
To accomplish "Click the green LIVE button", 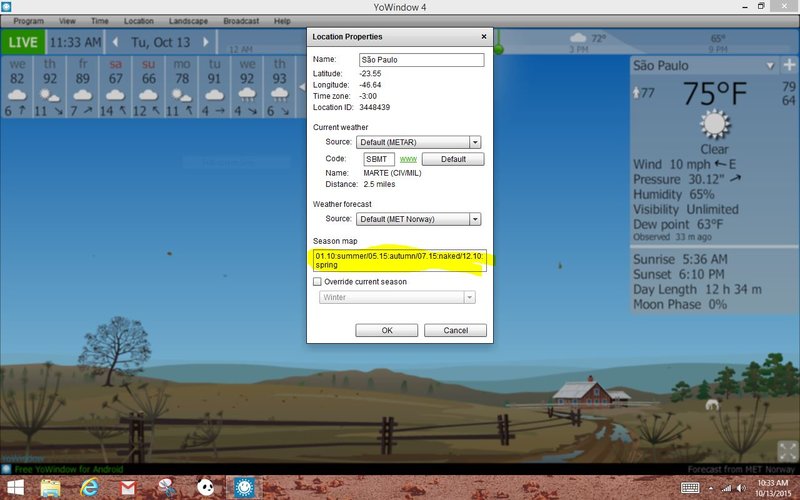I will click(23, 42).
